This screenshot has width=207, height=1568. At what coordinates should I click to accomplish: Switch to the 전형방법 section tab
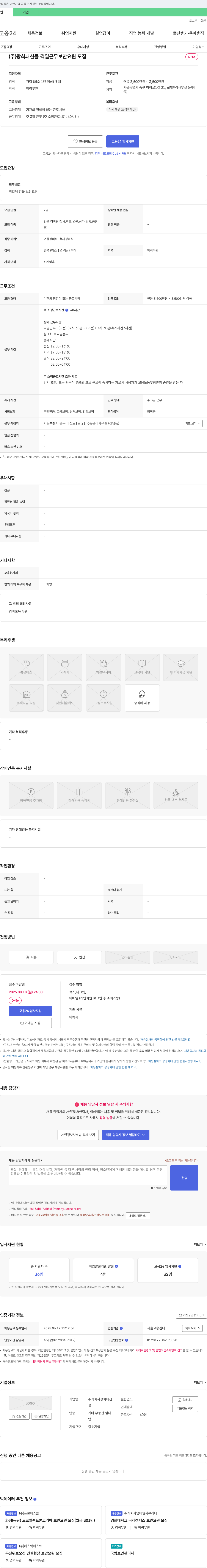coord(160,47)
